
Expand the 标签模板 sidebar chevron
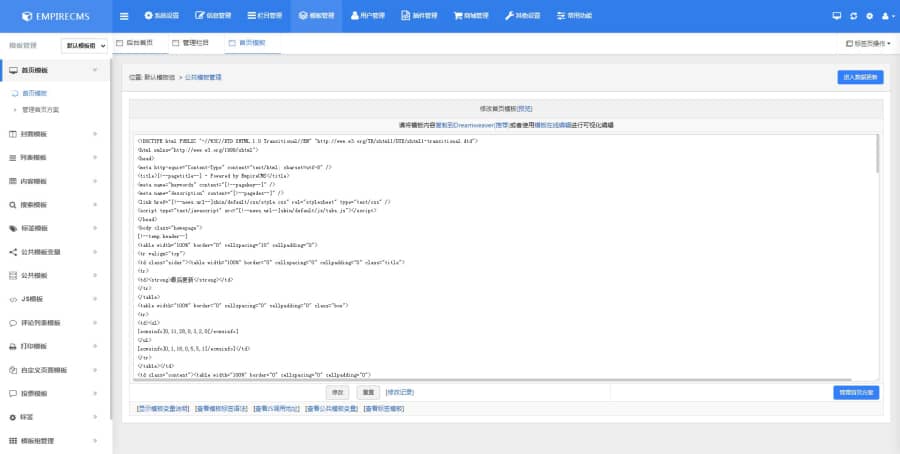[x=95, y=228]
